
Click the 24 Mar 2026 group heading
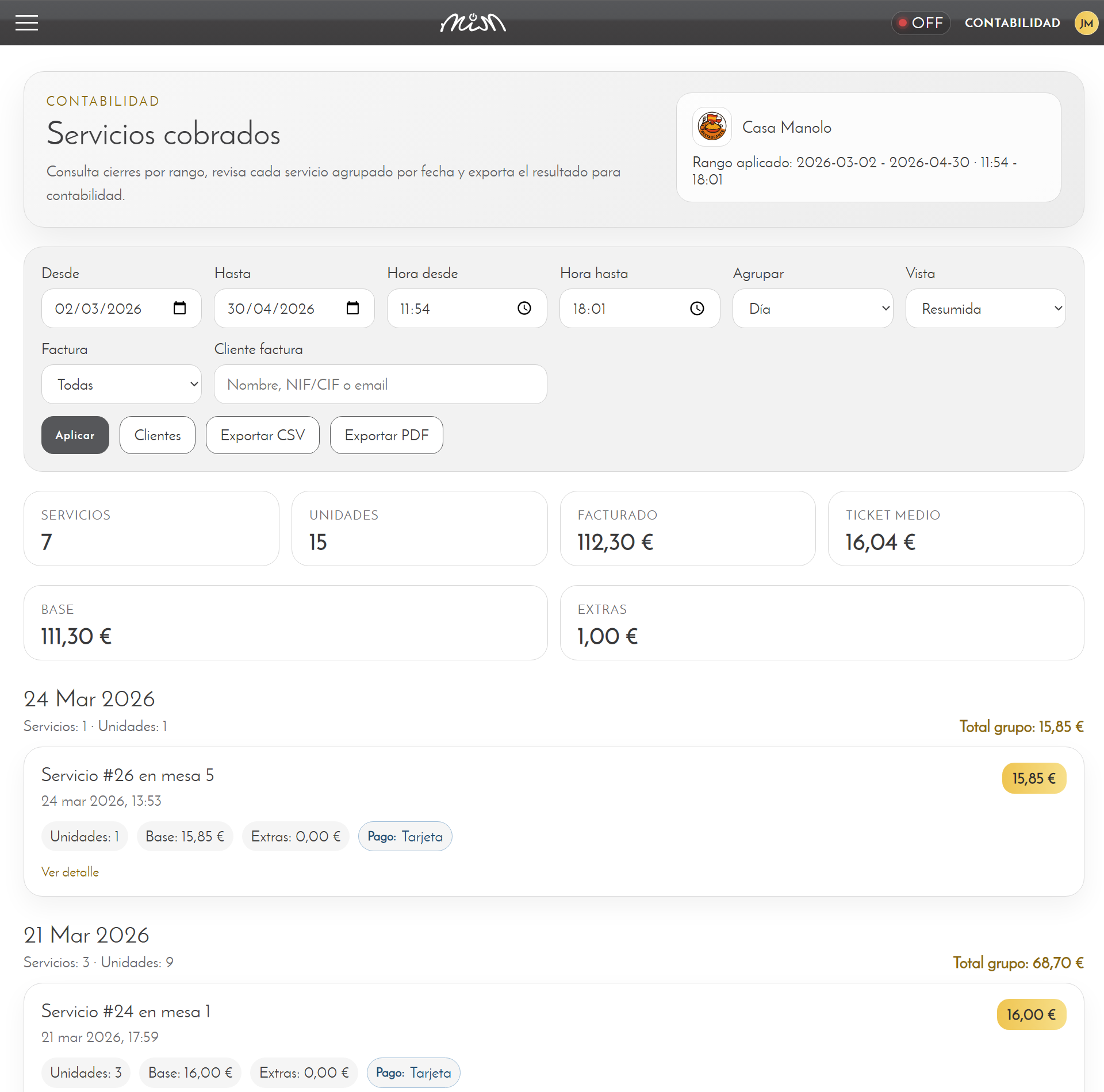tap(89, 699)
